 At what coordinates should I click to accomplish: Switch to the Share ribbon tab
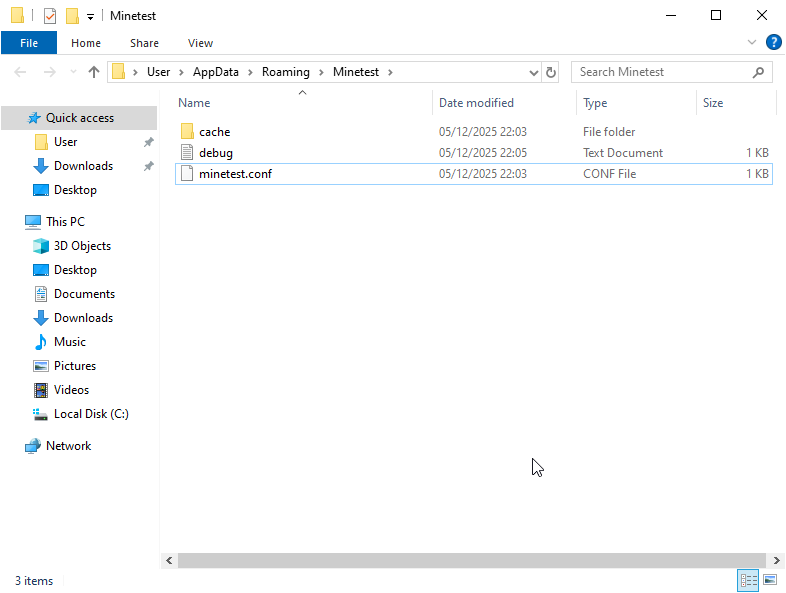pyautogui.click(x=144, y=43)
